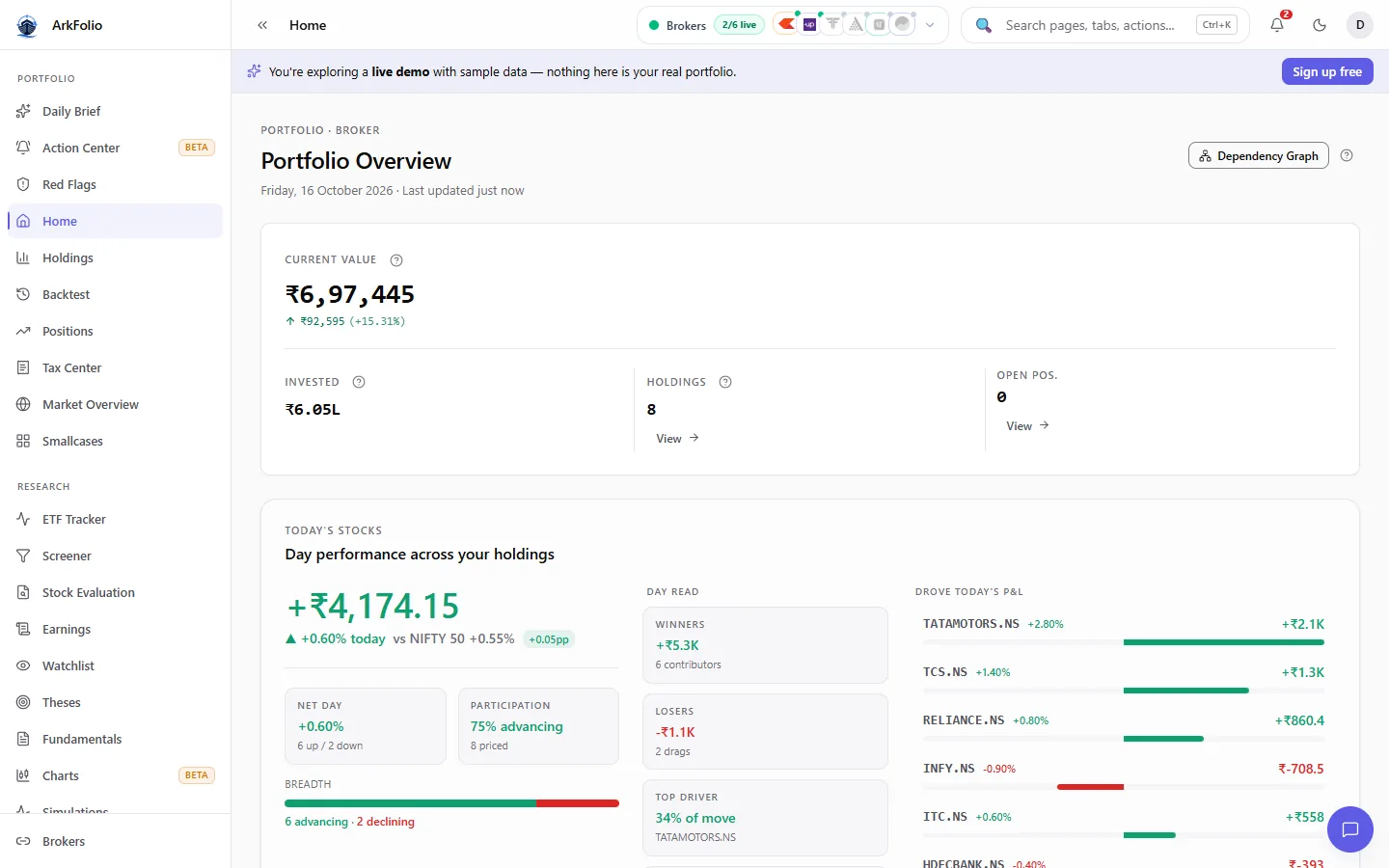Click the Positions trend icon in sidebar
1389x868 pixels.
[23, 331]
